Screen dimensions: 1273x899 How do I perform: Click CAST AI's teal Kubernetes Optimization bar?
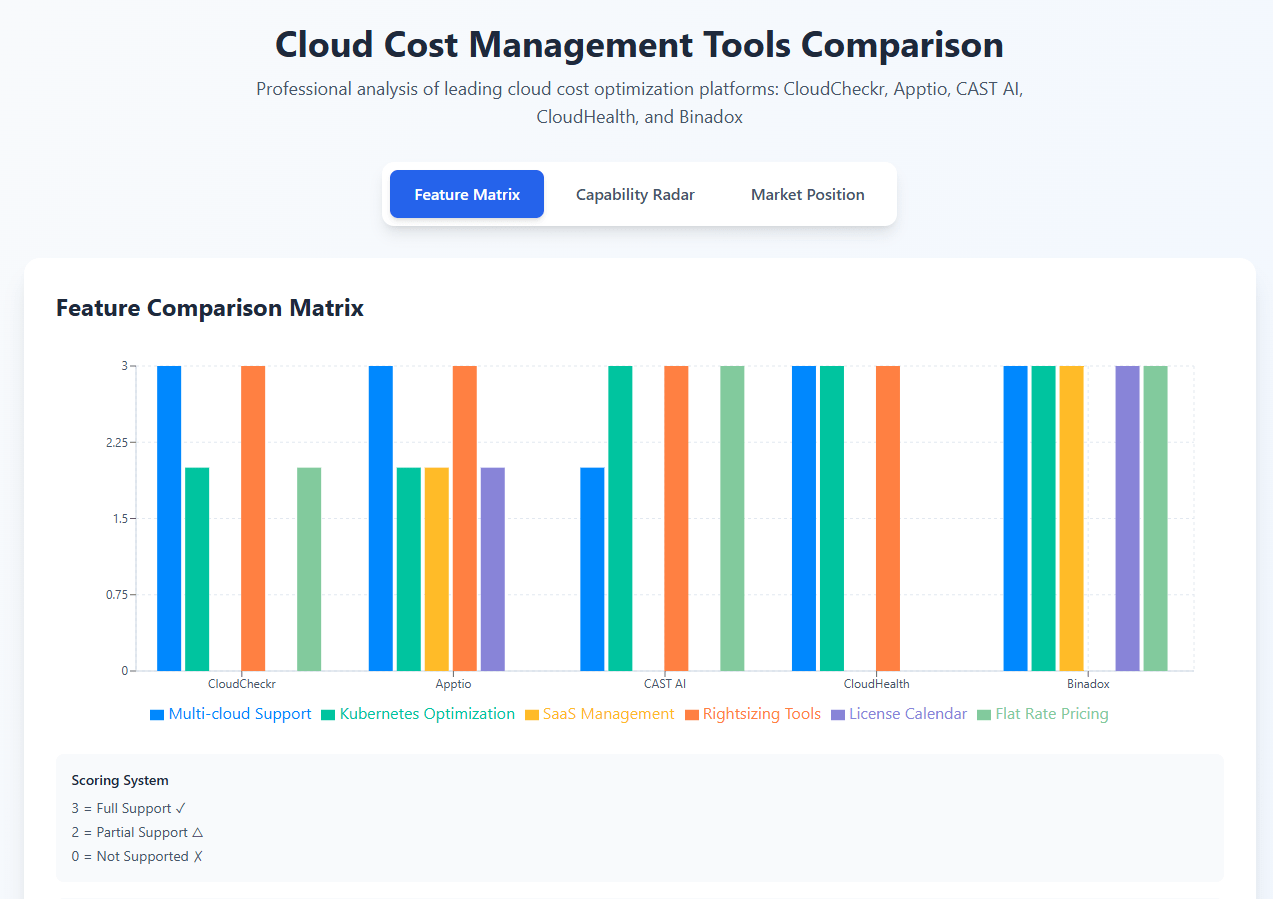click(620, 518)
